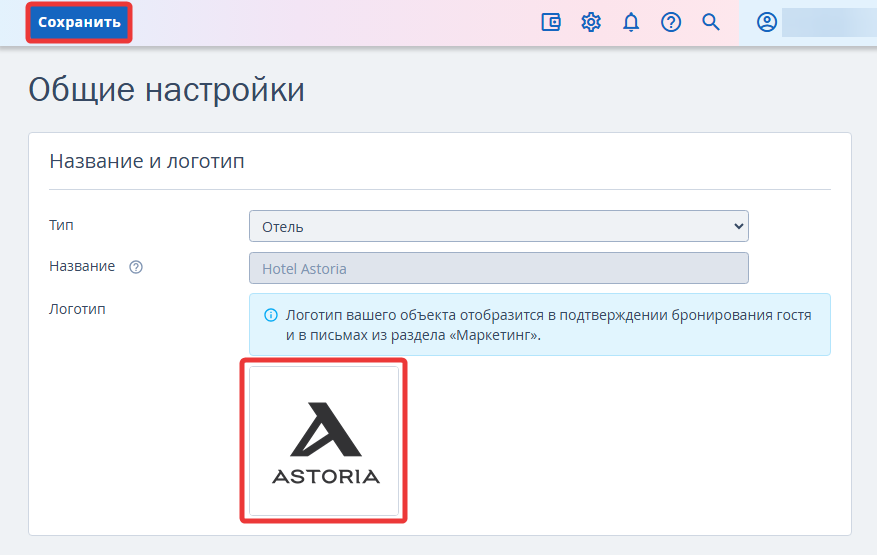Image resolution: width=877 pixels, height=555 pixels.
Task: Click the search magnifier icon
Action: tap(711, 22)
